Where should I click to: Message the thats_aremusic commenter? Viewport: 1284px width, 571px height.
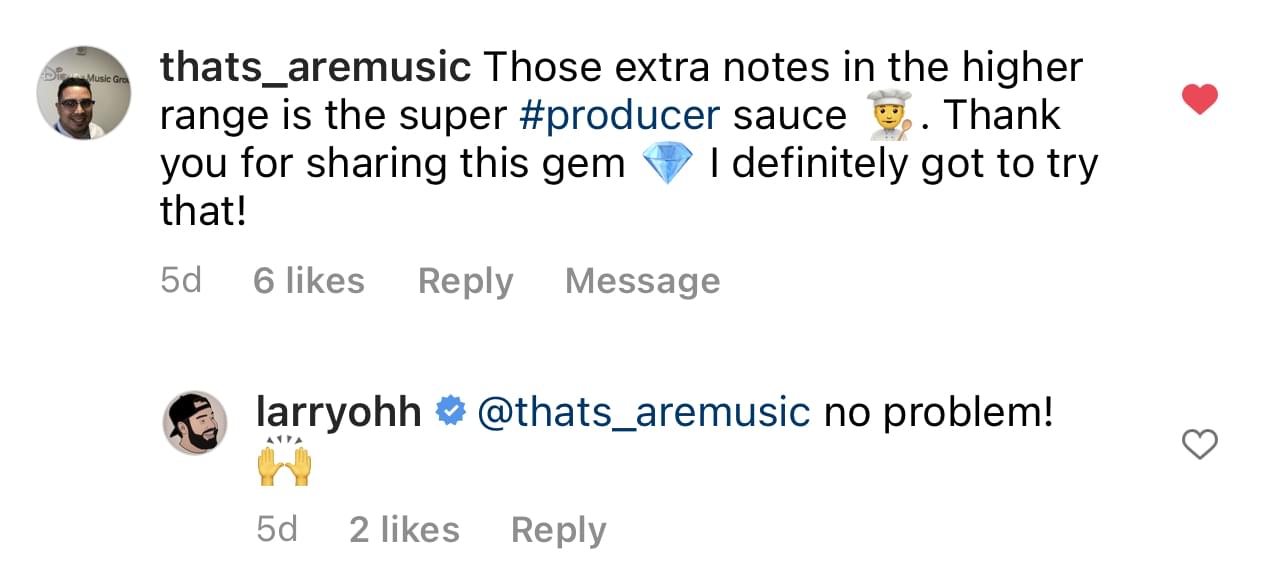[x=642, y=281]
